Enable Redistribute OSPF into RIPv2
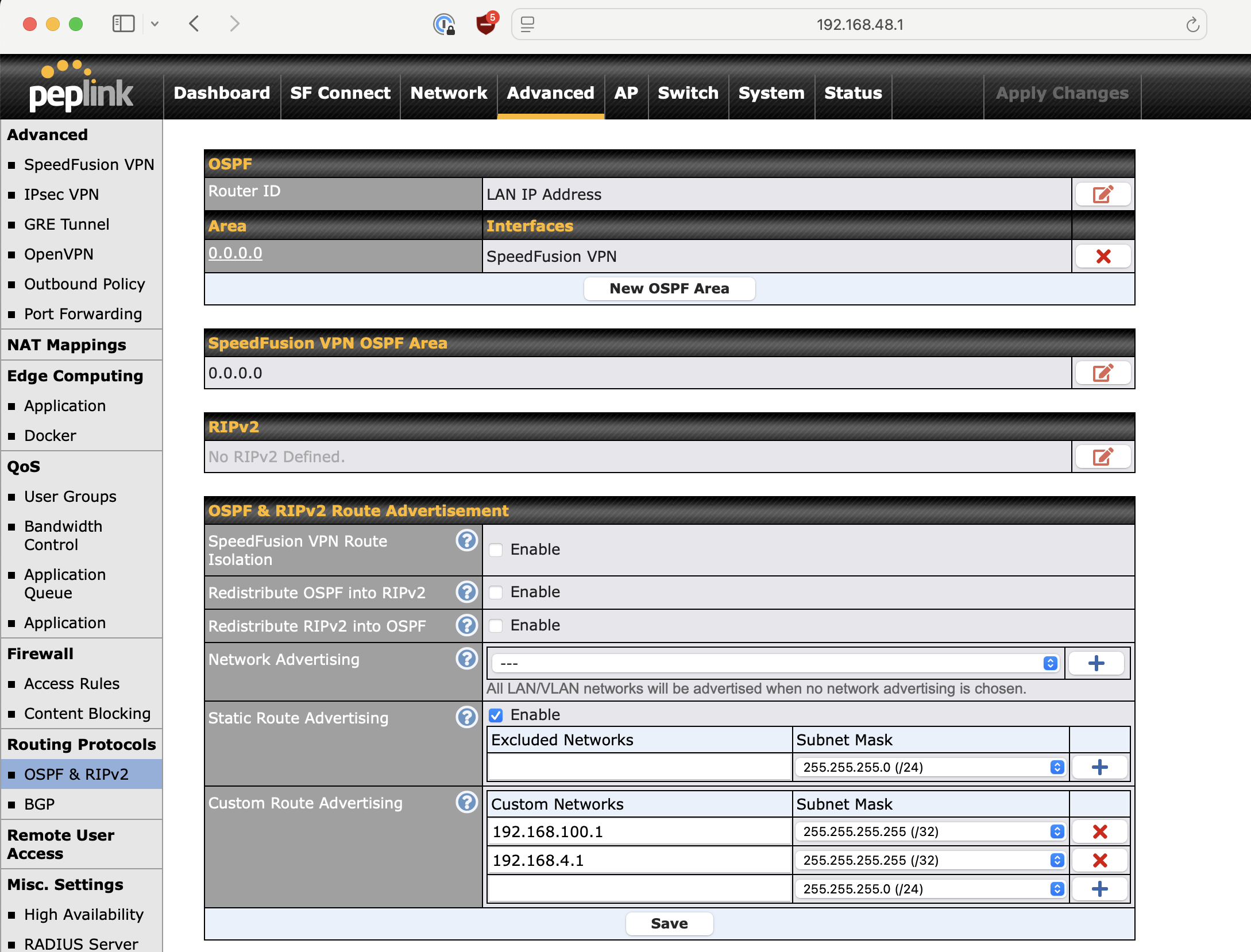This screenshot has height=952, width=1251. pos(496,592)
